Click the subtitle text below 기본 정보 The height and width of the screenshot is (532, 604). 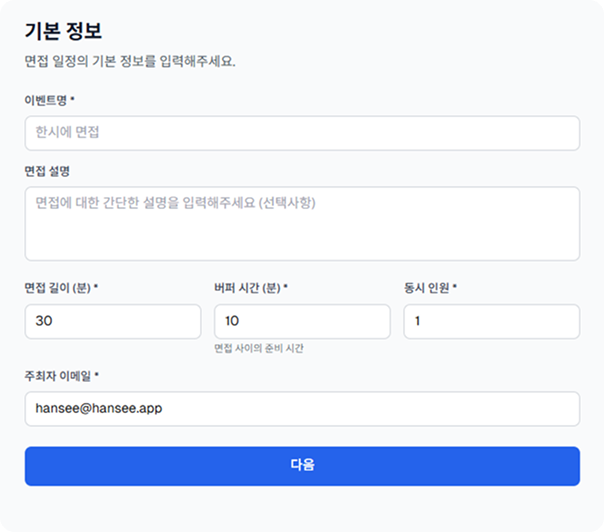point(130,61)
